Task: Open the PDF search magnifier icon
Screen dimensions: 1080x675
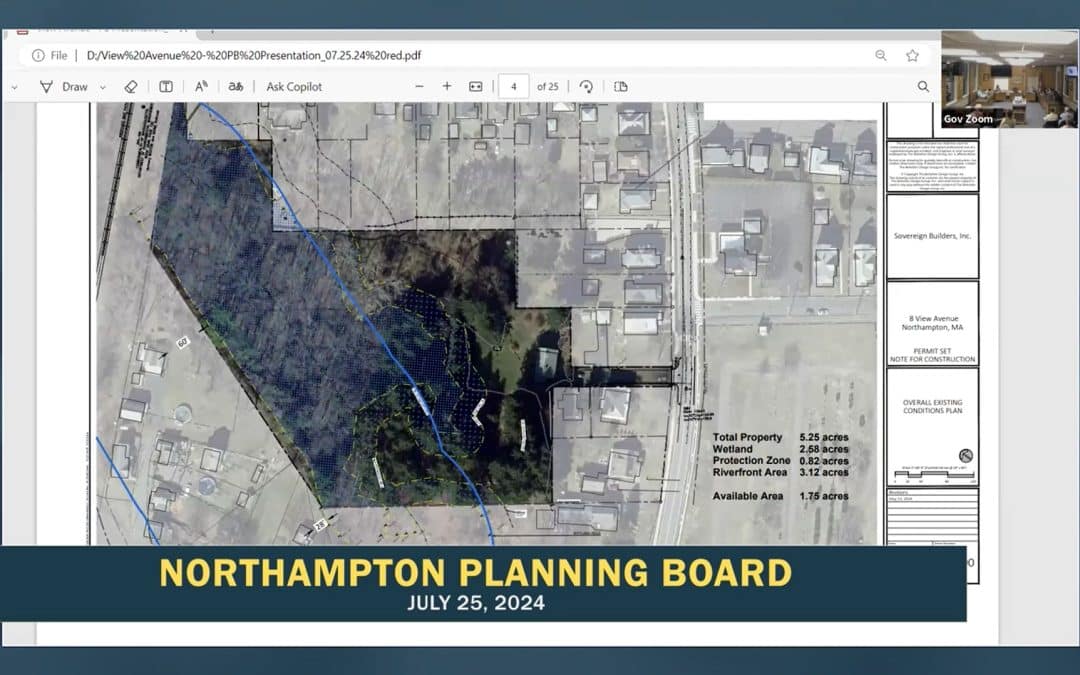Action: (923, 87)
